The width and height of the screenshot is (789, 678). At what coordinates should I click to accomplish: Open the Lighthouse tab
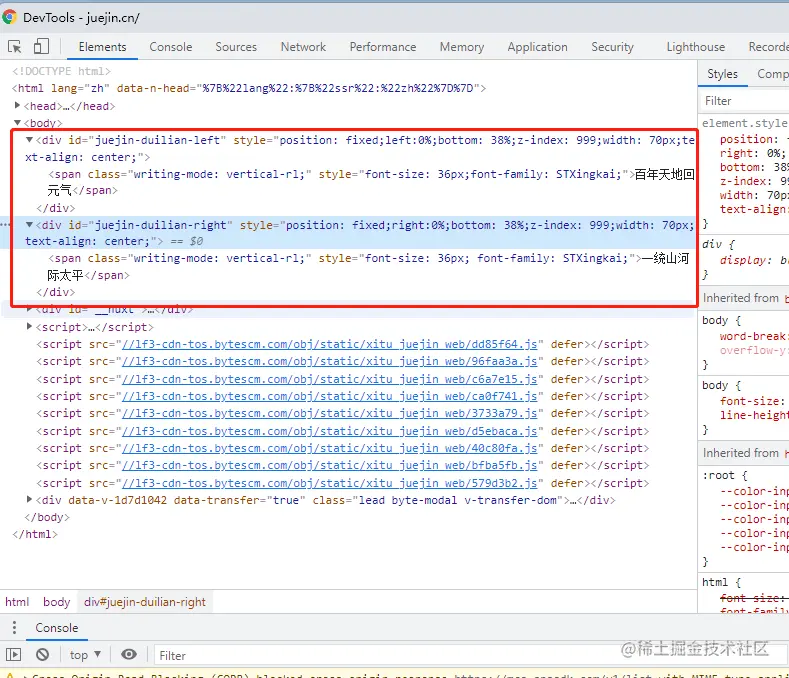coord(695,47)
